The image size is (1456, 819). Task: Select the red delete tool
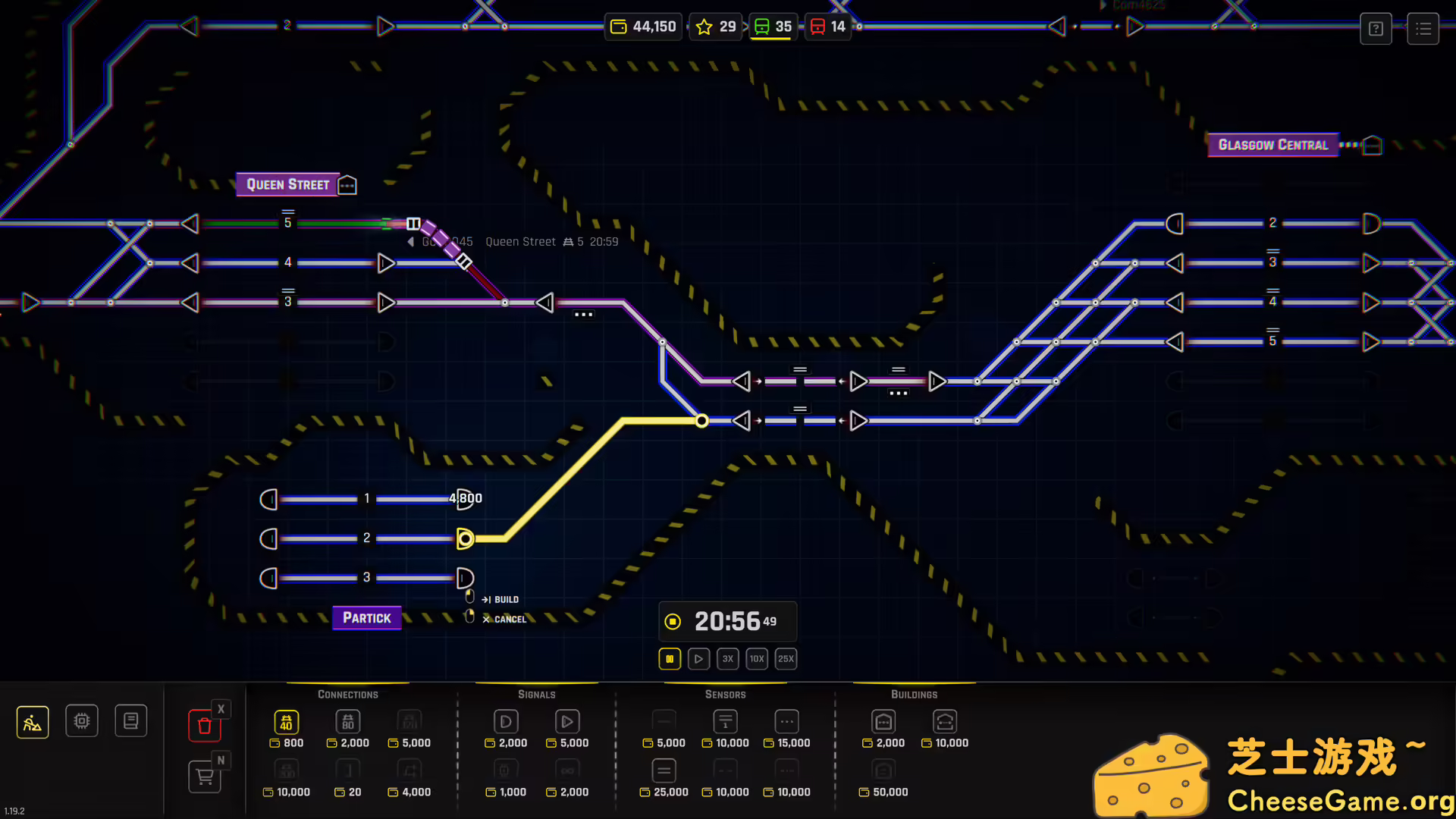click(204, 726)
